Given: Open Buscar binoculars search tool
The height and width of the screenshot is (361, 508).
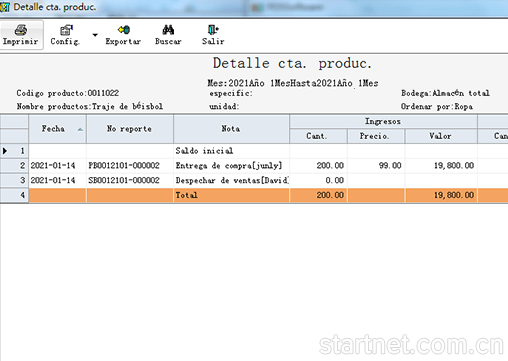Looking at the screenshot, I should (168, 30).
